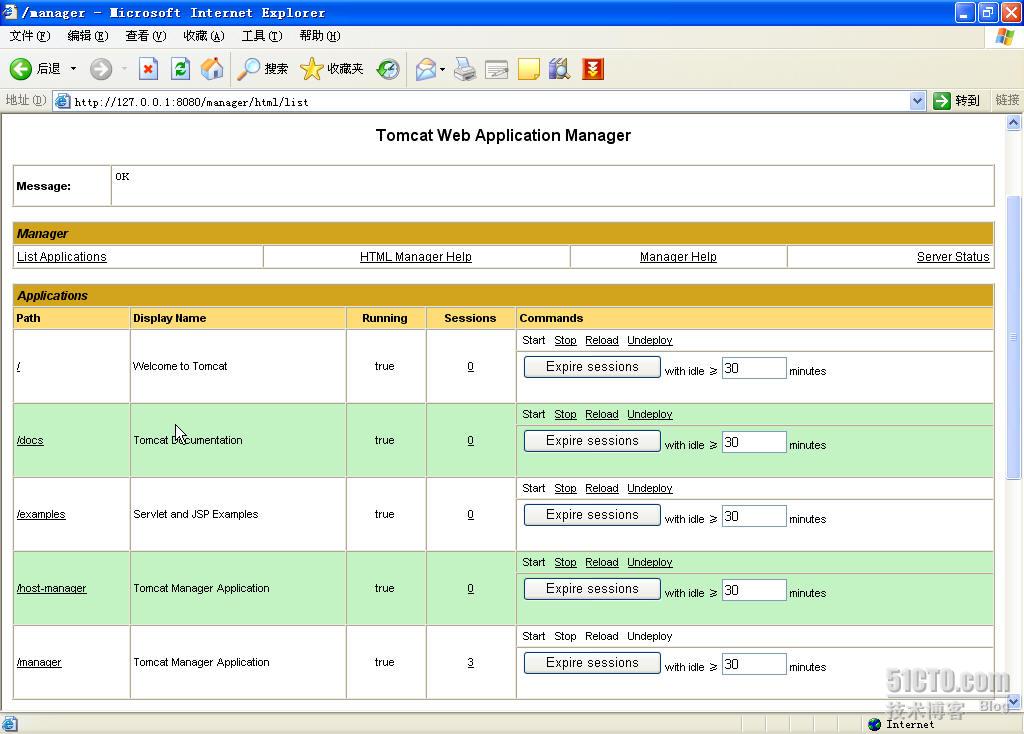Click the IE page icon in title bar
1024x734 pixels.
pyautogui.click(x=9, y=12)
